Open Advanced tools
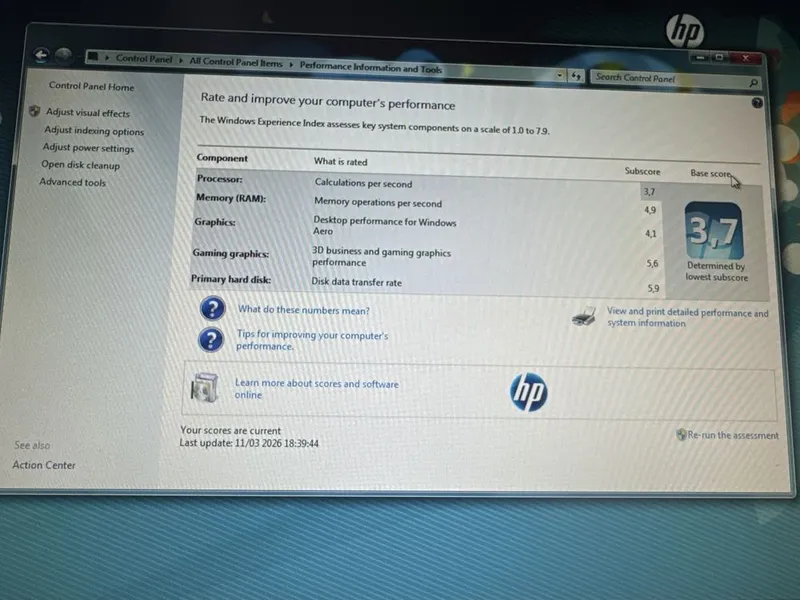 (x=72, y=182)
